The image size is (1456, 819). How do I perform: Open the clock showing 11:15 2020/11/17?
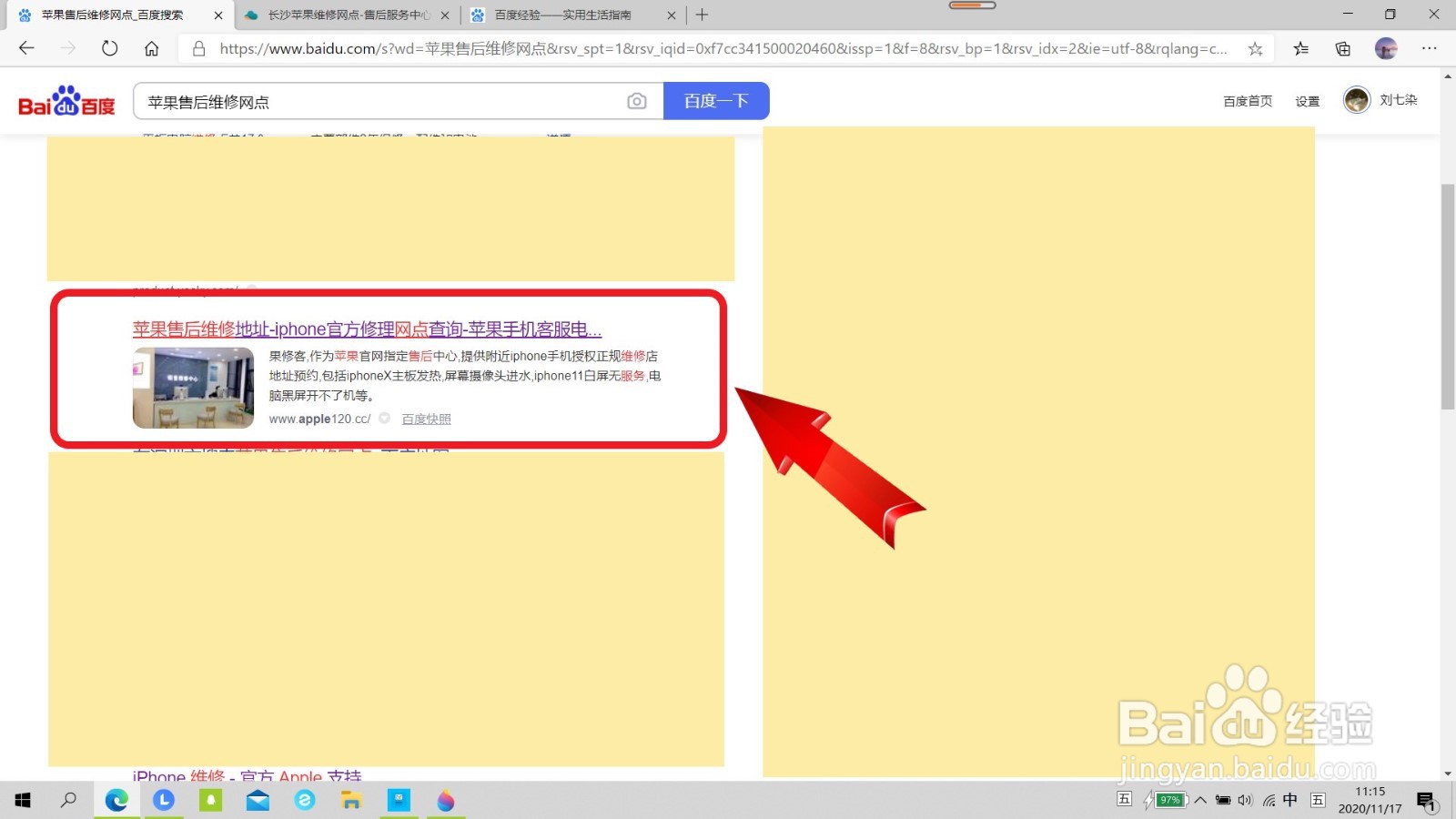click(1370, 800)
